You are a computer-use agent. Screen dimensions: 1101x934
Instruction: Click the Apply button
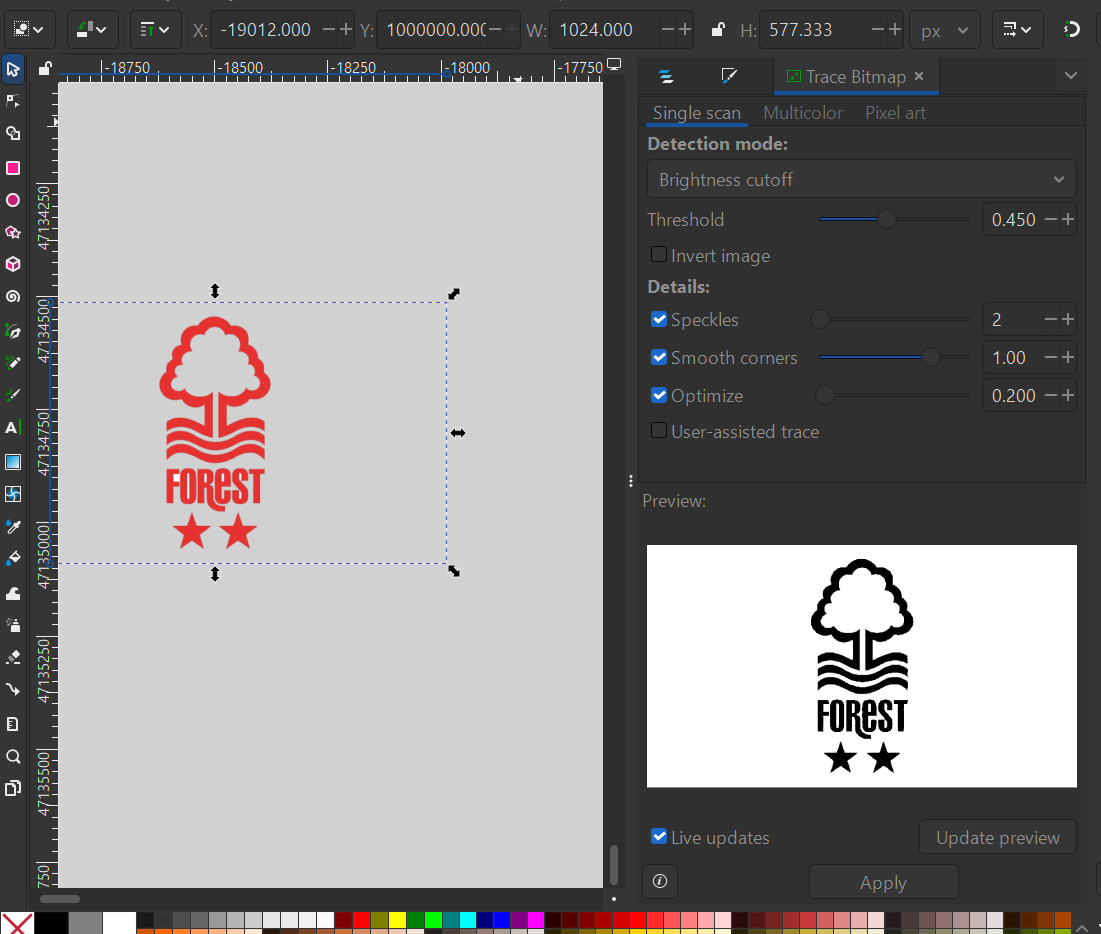883,882
